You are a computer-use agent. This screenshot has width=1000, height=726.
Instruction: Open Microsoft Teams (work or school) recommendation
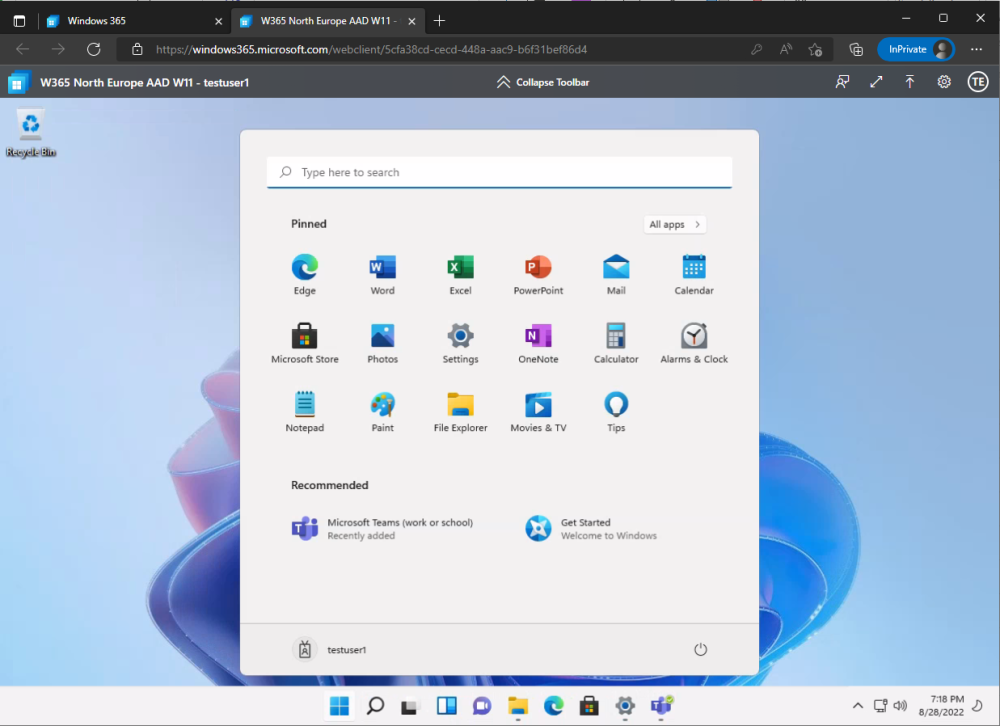[383, 529]
